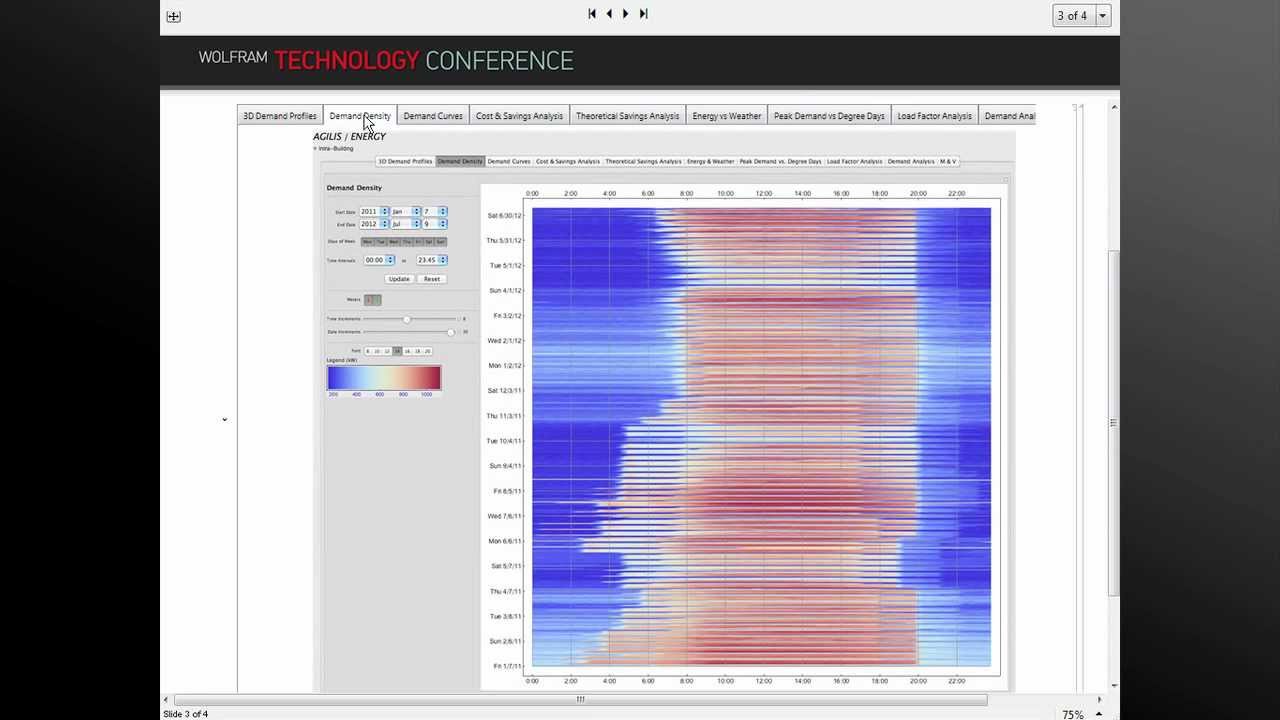Viewport: 1280px width, 720px height.
Task: Open Time Intervals end dropdown 23:45
Action: 432,260
